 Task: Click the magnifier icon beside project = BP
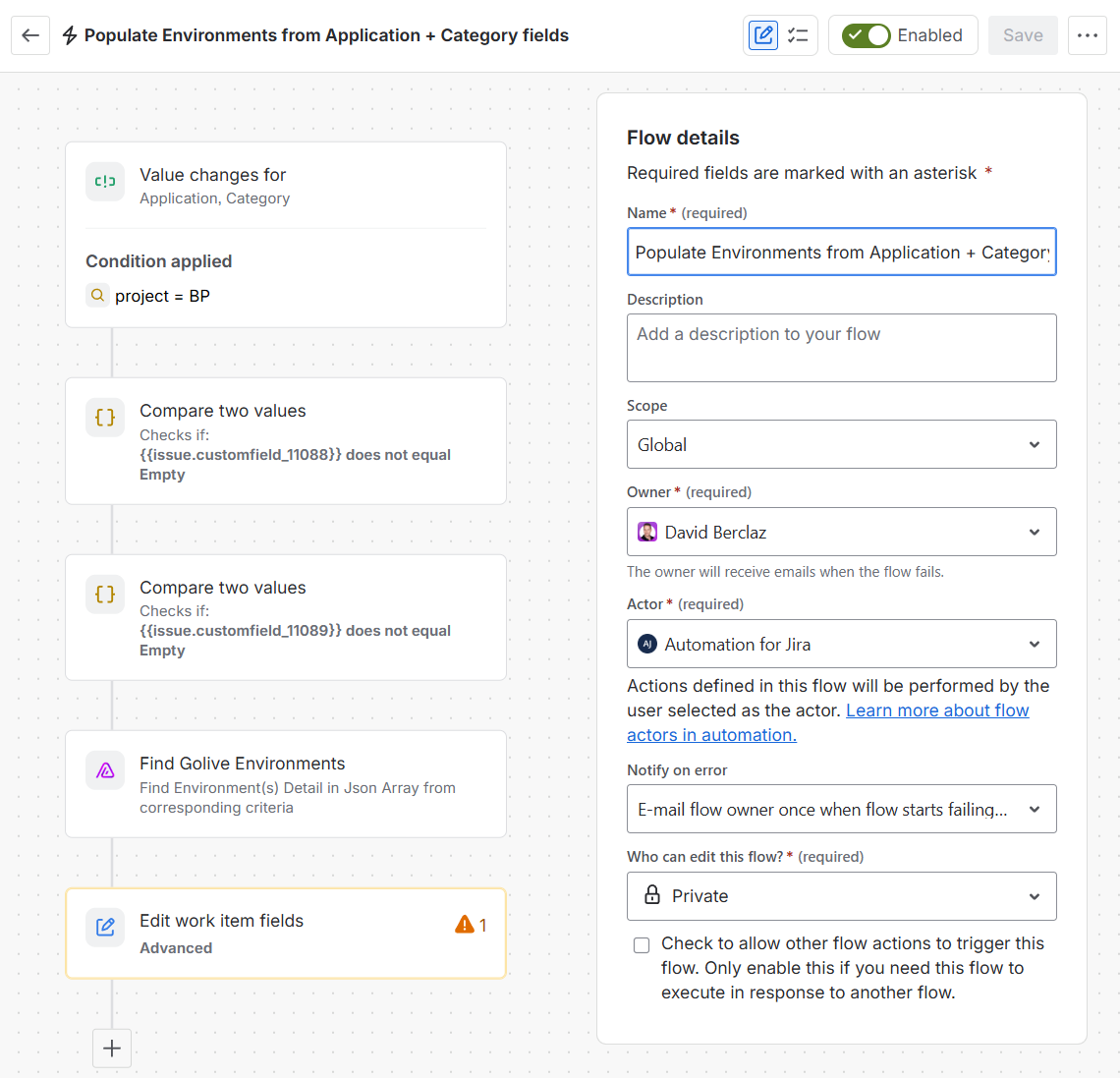point(98,295)
